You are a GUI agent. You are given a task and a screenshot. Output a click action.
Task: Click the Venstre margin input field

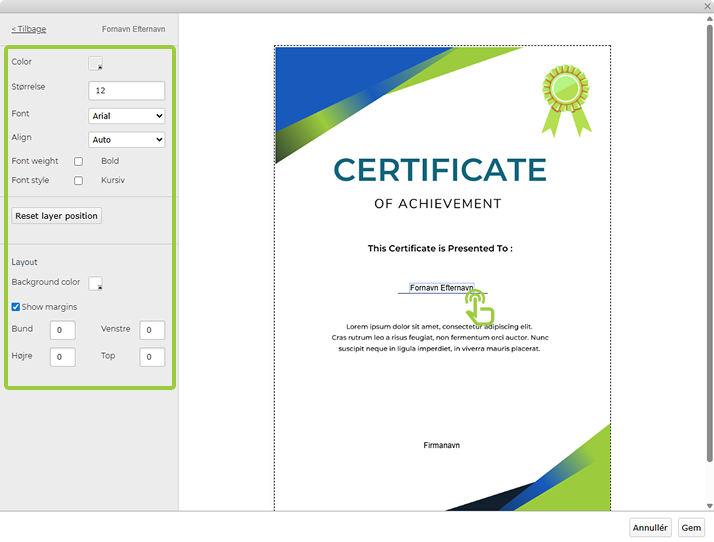point(152,330)
